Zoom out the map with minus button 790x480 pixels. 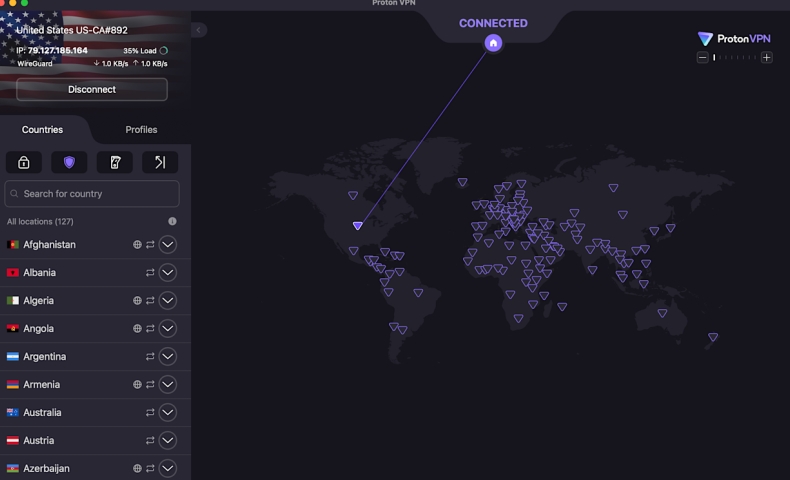[703, 58]
